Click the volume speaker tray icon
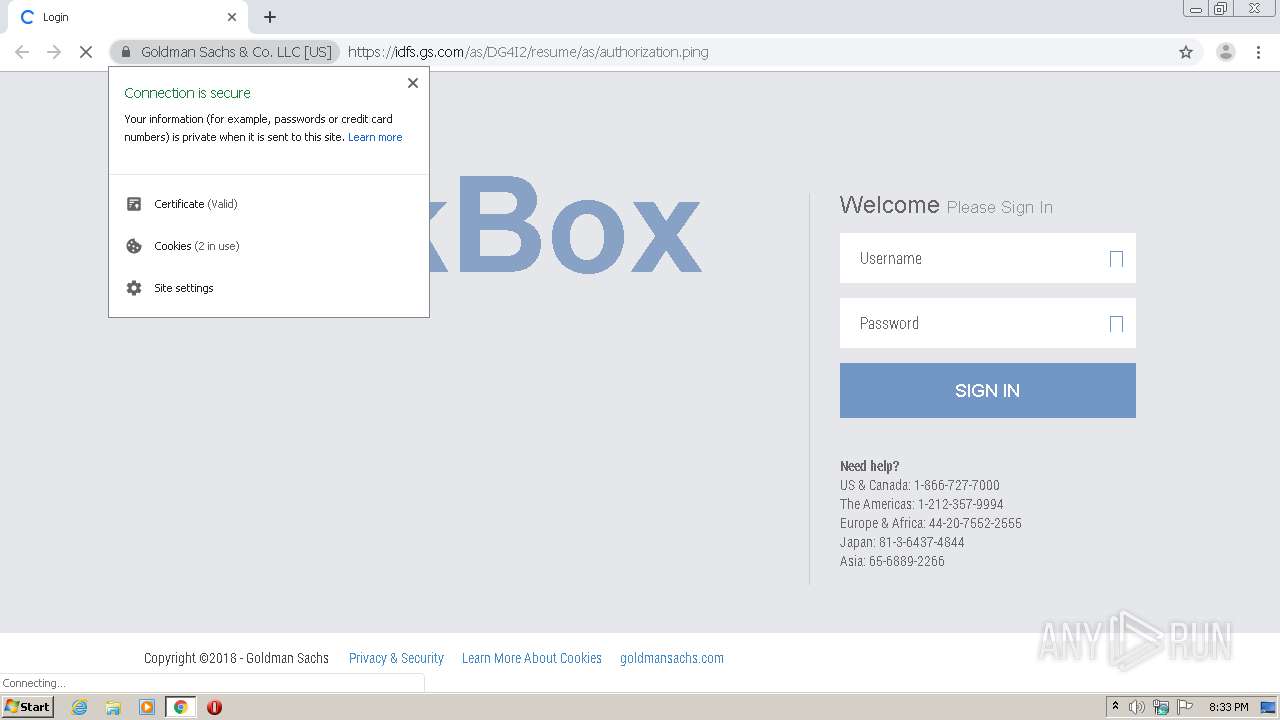Viewport: 1280px width, 720px height. coord(1137,707)
